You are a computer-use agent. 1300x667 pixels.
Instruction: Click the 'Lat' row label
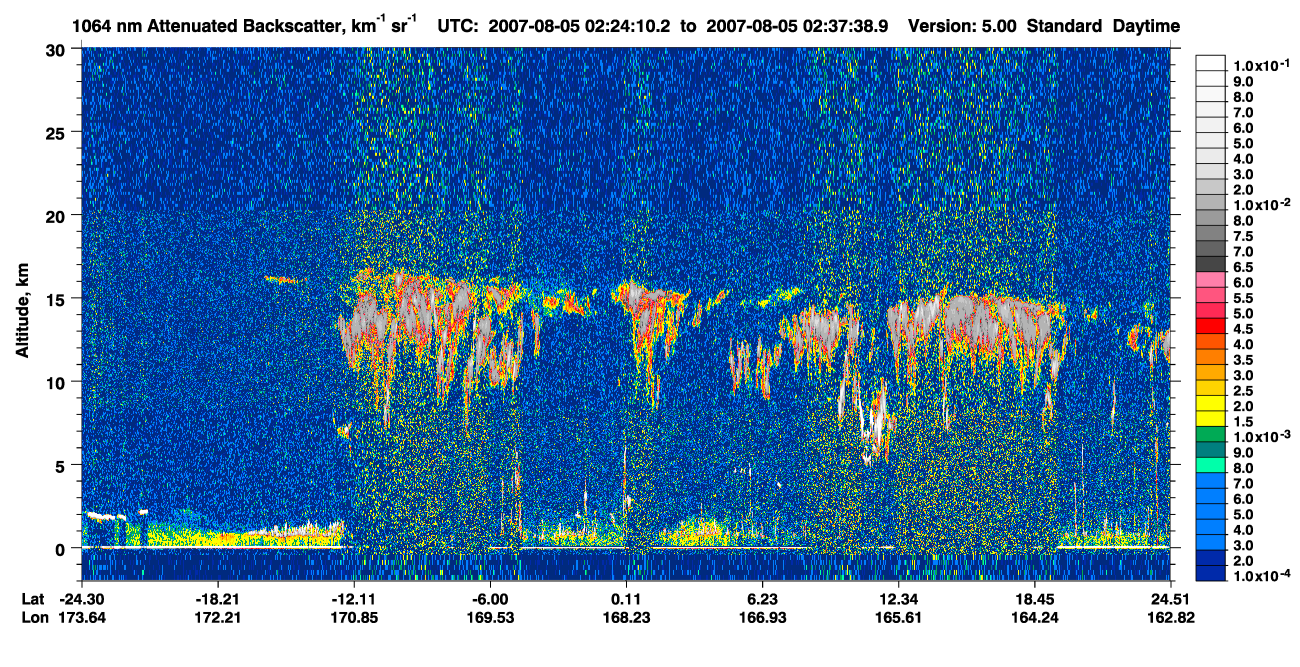coord(32,599)
